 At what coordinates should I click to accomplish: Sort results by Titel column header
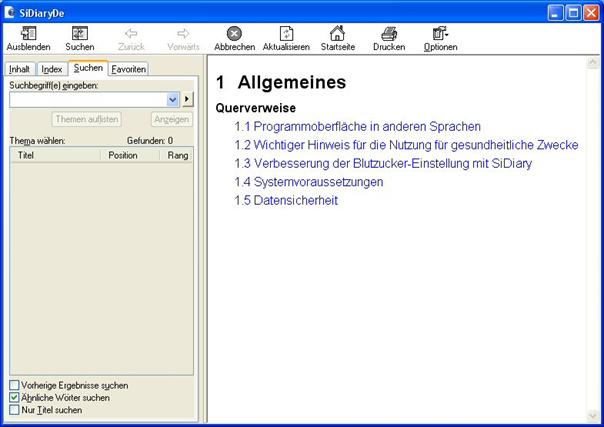(x=55, y=155)
